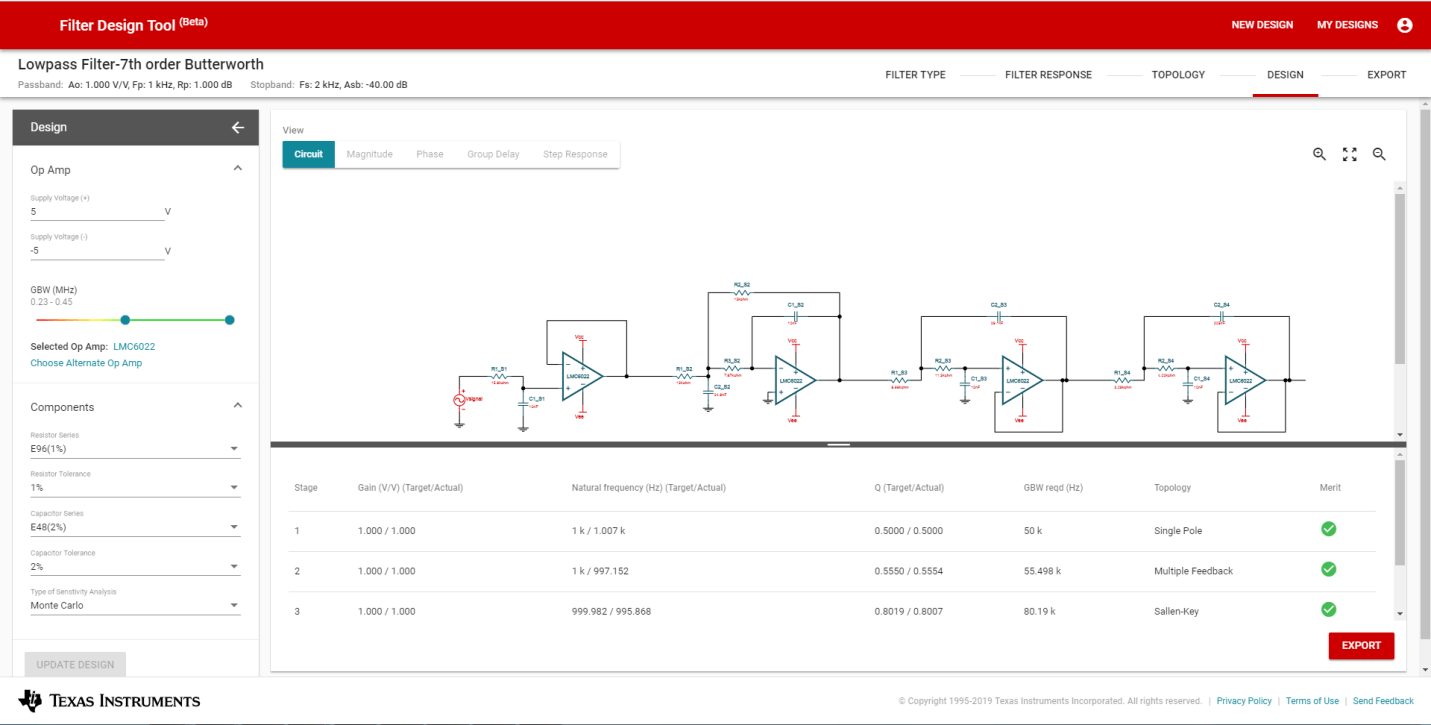Click the '55.498 k' GBW cell
1431x725 pixels.
click(x=1043, y=571)
